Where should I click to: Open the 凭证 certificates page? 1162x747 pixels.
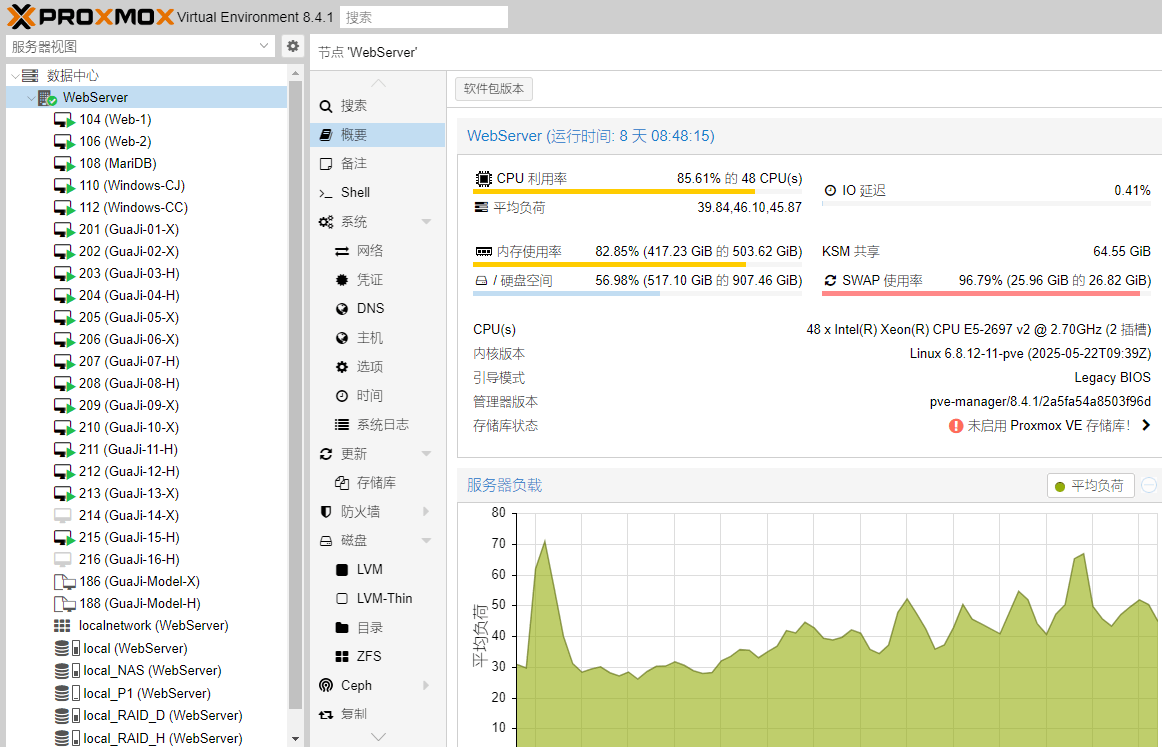pos(377,280)
